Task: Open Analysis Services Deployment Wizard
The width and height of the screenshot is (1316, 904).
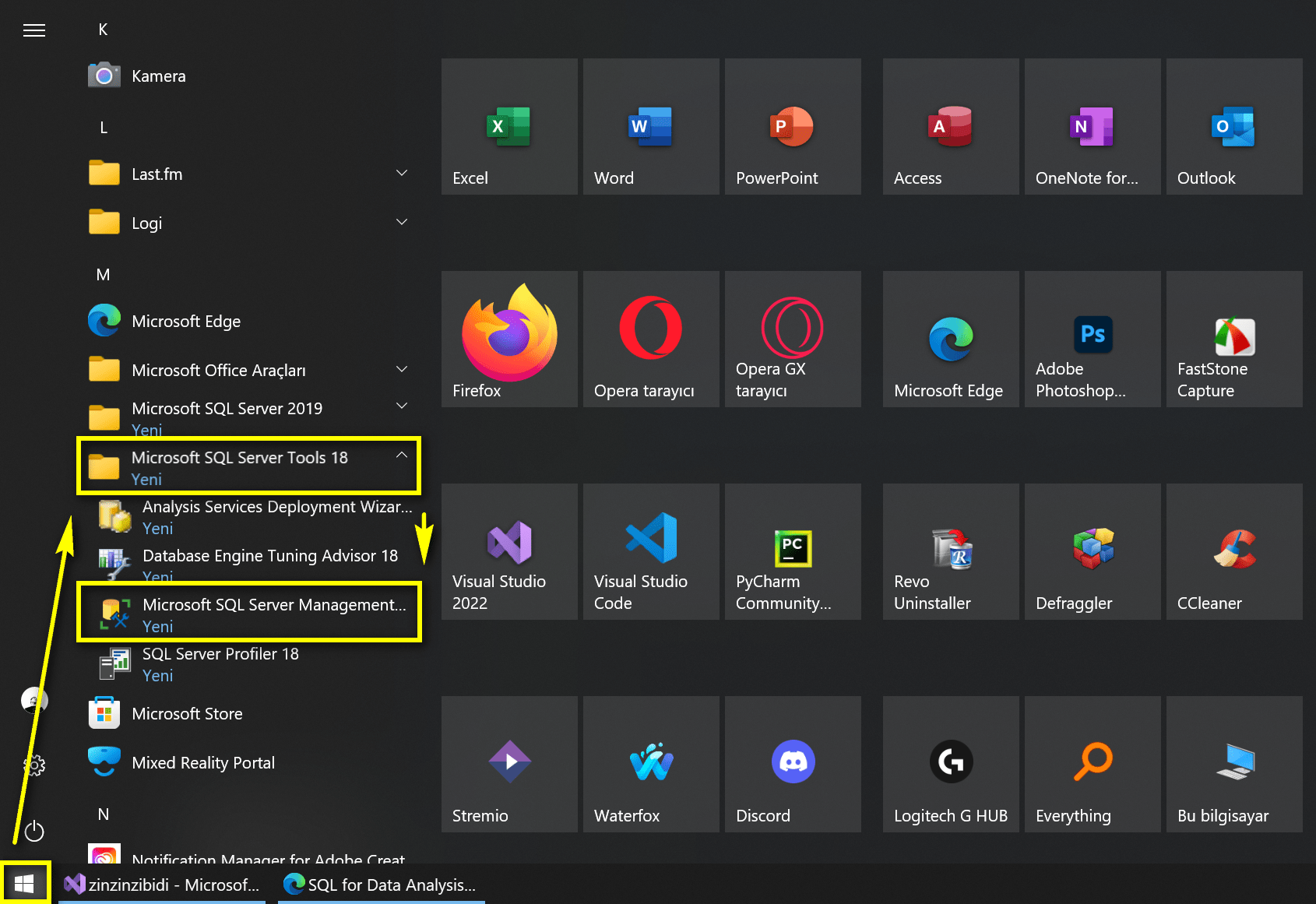Action: click(x=249, y=516)
